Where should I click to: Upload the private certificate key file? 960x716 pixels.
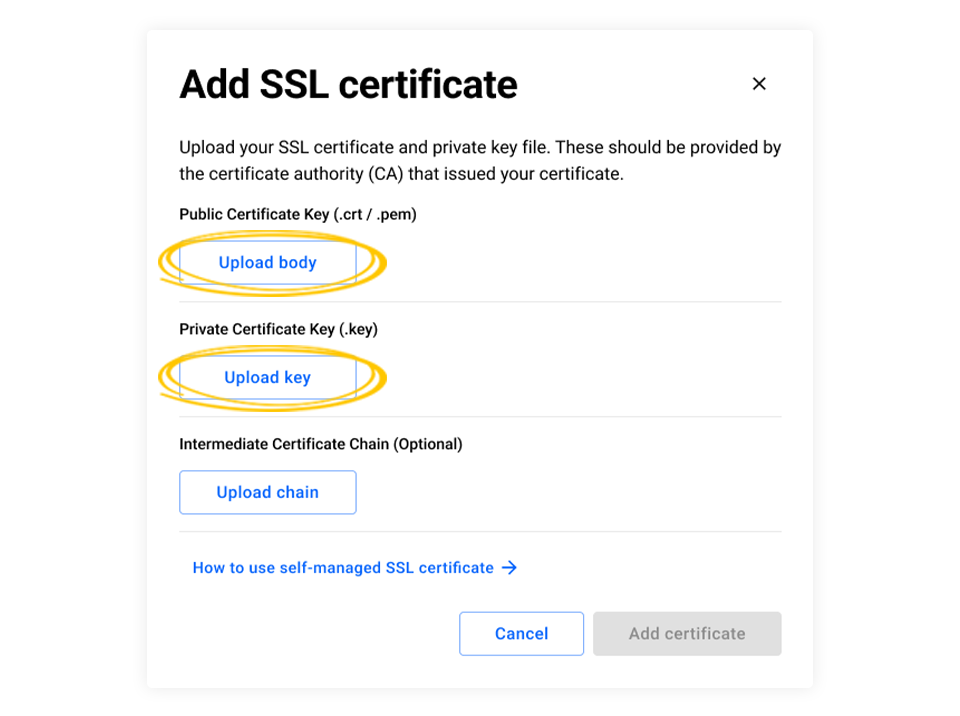point(266,377)
